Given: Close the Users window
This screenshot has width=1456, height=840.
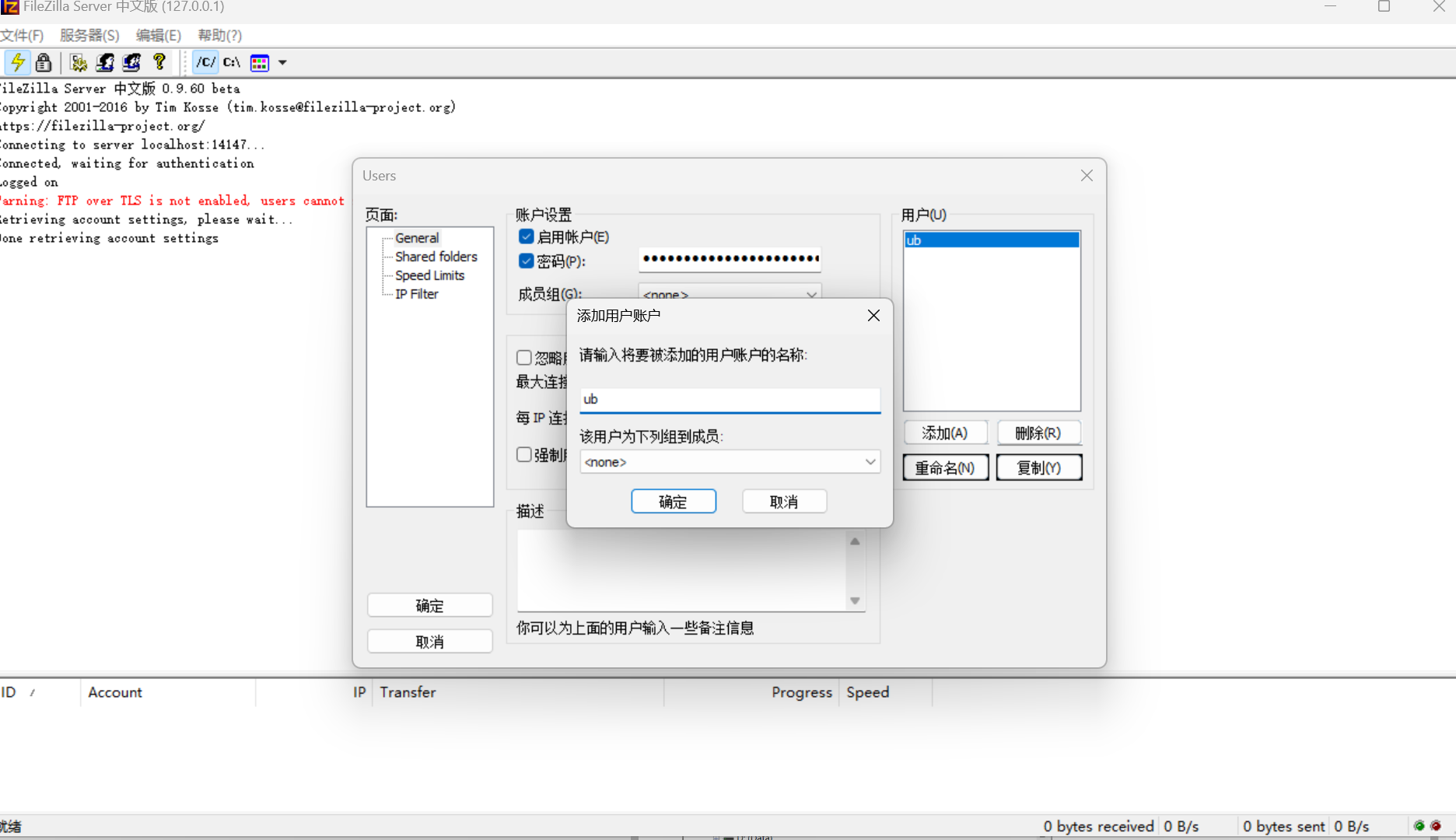Looking at the screenshot, I should coord(1087,176).
